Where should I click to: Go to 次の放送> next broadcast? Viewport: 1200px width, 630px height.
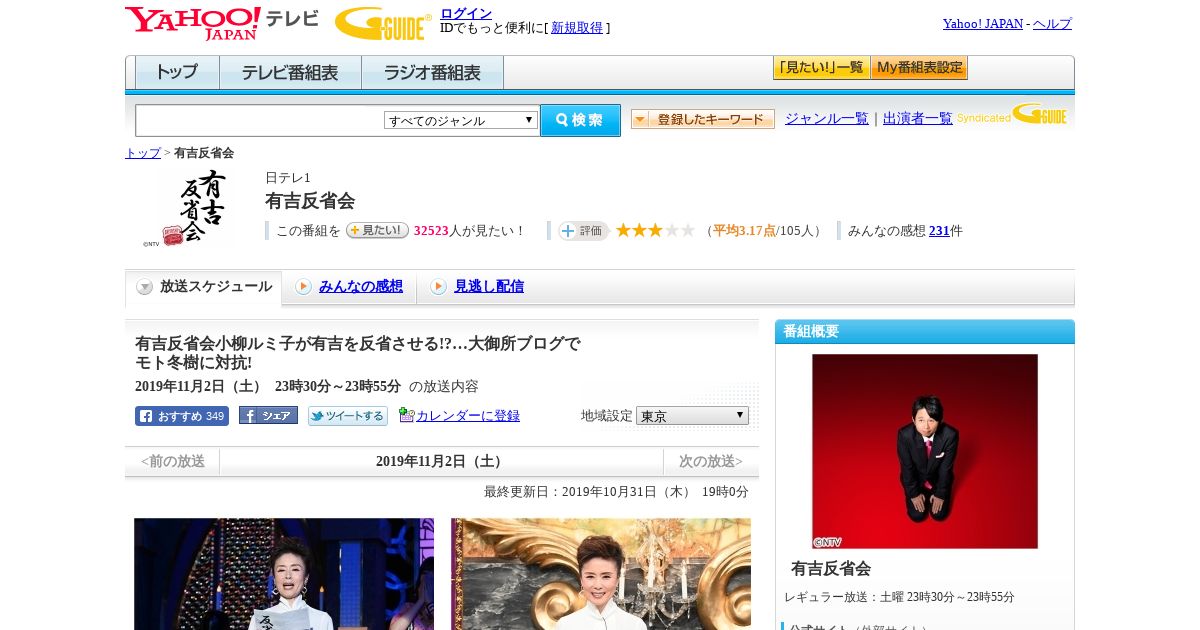(x=711, y=461)
